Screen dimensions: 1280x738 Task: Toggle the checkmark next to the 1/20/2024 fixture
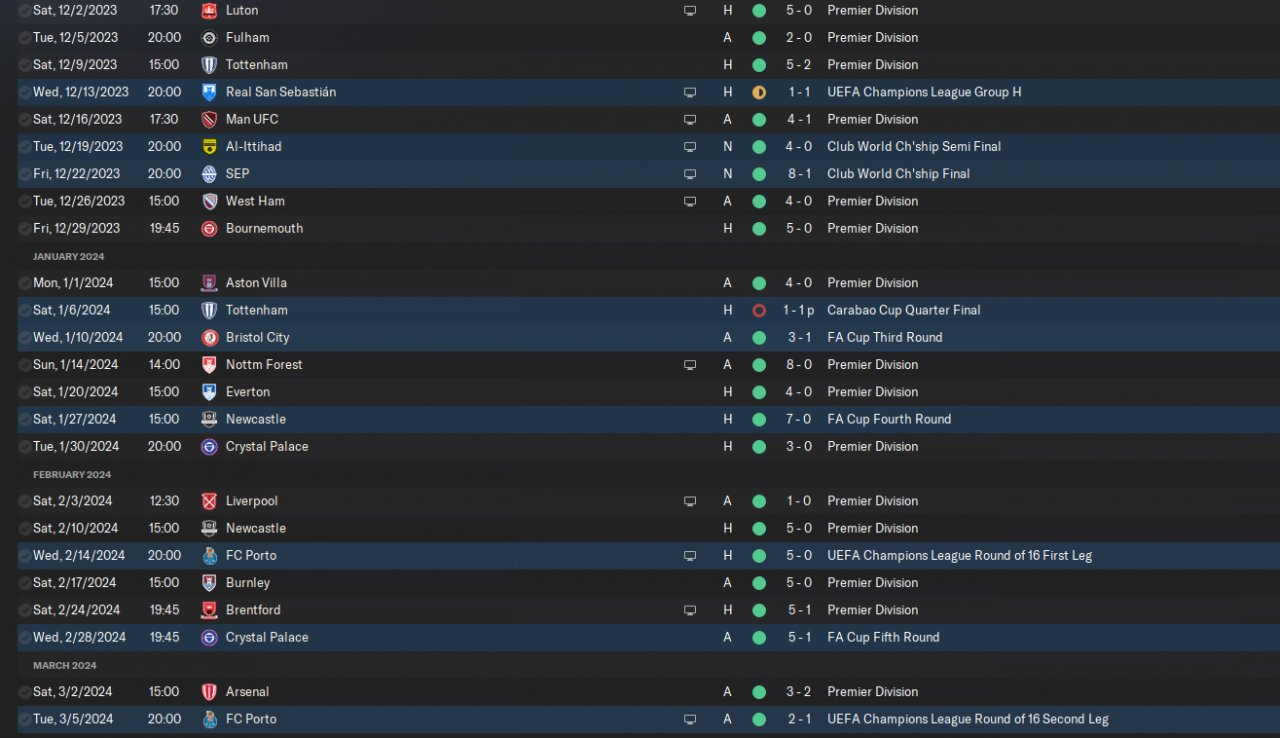(24, 392)
